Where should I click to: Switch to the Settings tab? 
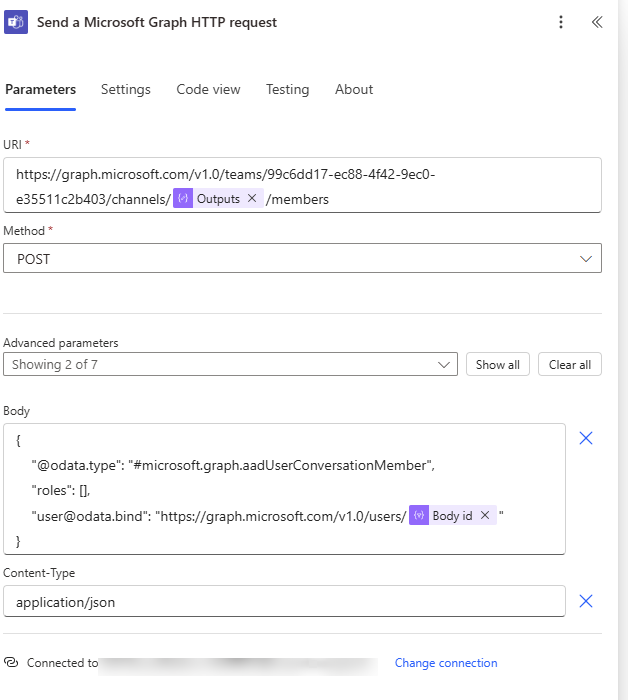126,90
